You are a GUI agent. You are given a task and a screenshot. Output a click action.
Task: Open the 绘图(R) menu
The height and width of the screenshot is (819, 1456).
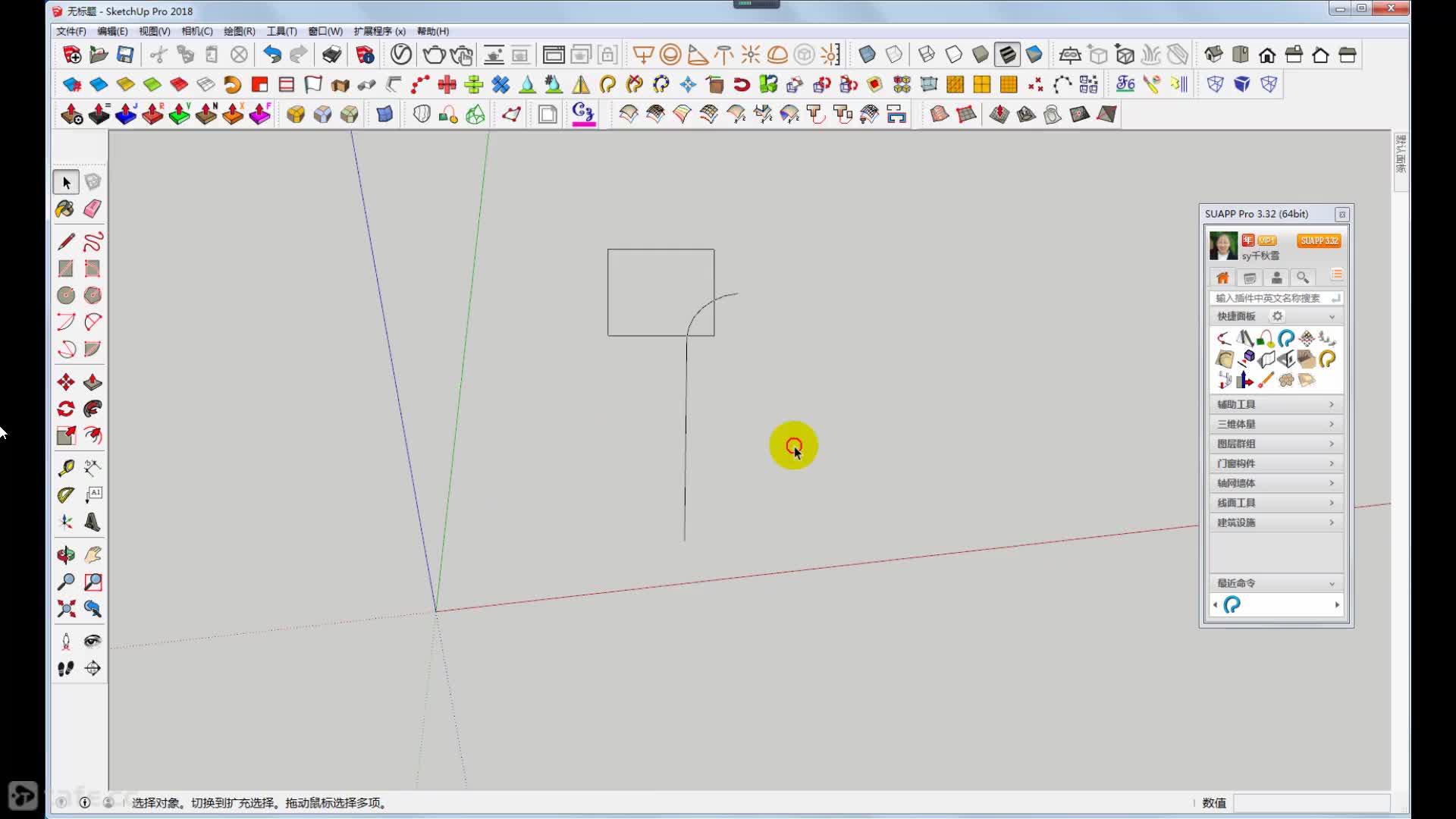coord(240,31)
